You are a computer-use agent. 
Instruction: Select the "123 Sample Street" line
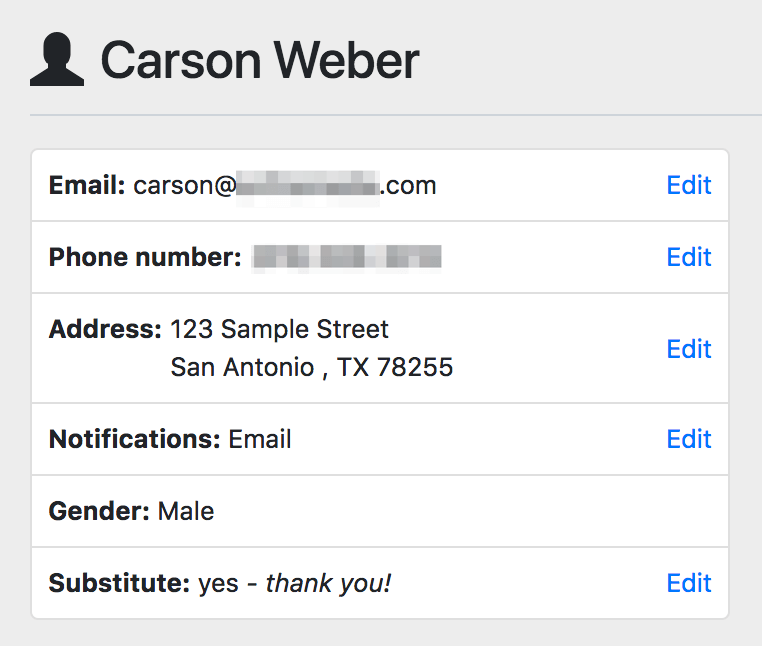(x=280, y=329)
